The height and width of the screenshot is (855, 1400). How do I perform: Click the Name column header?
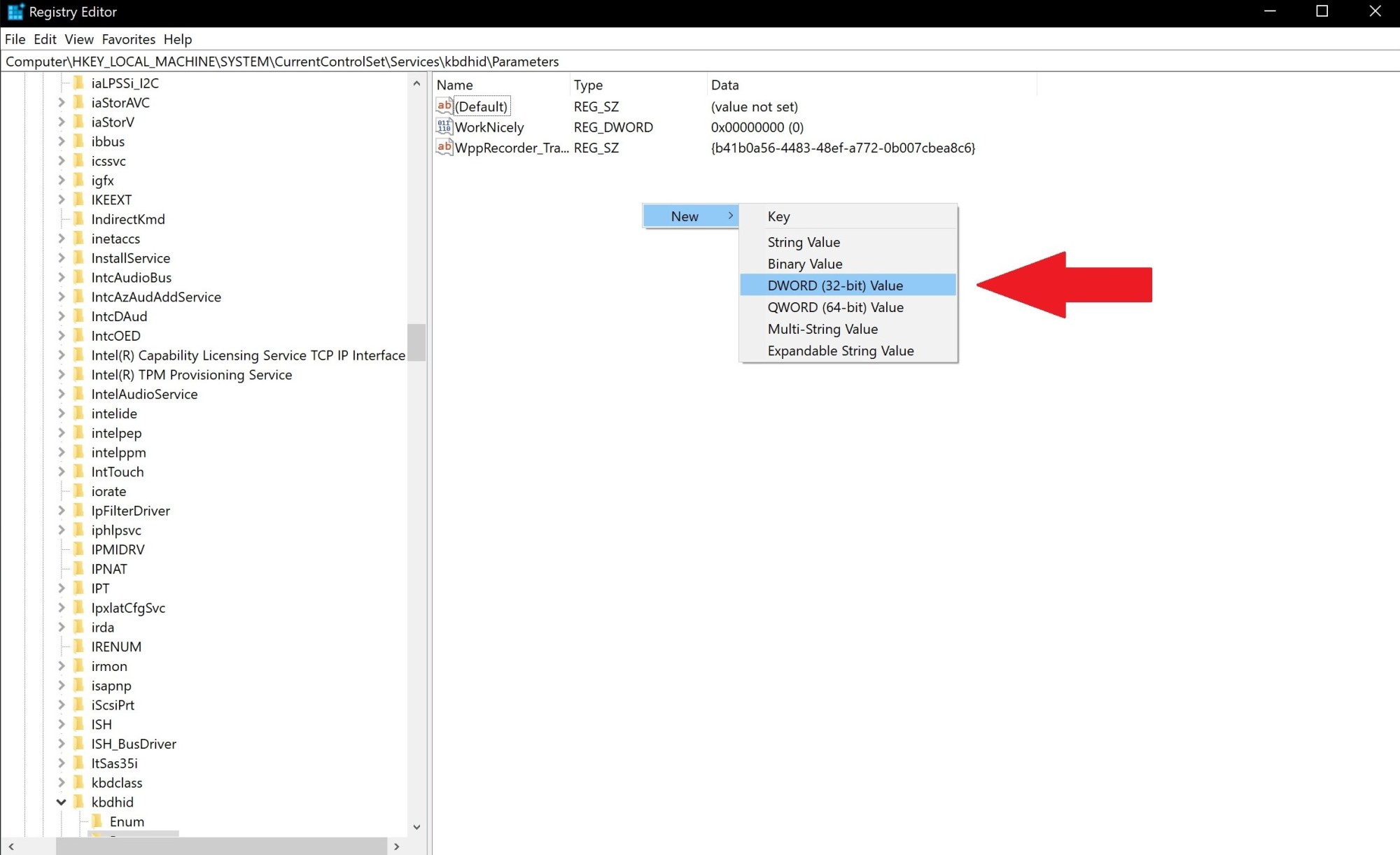click(501, 85)
